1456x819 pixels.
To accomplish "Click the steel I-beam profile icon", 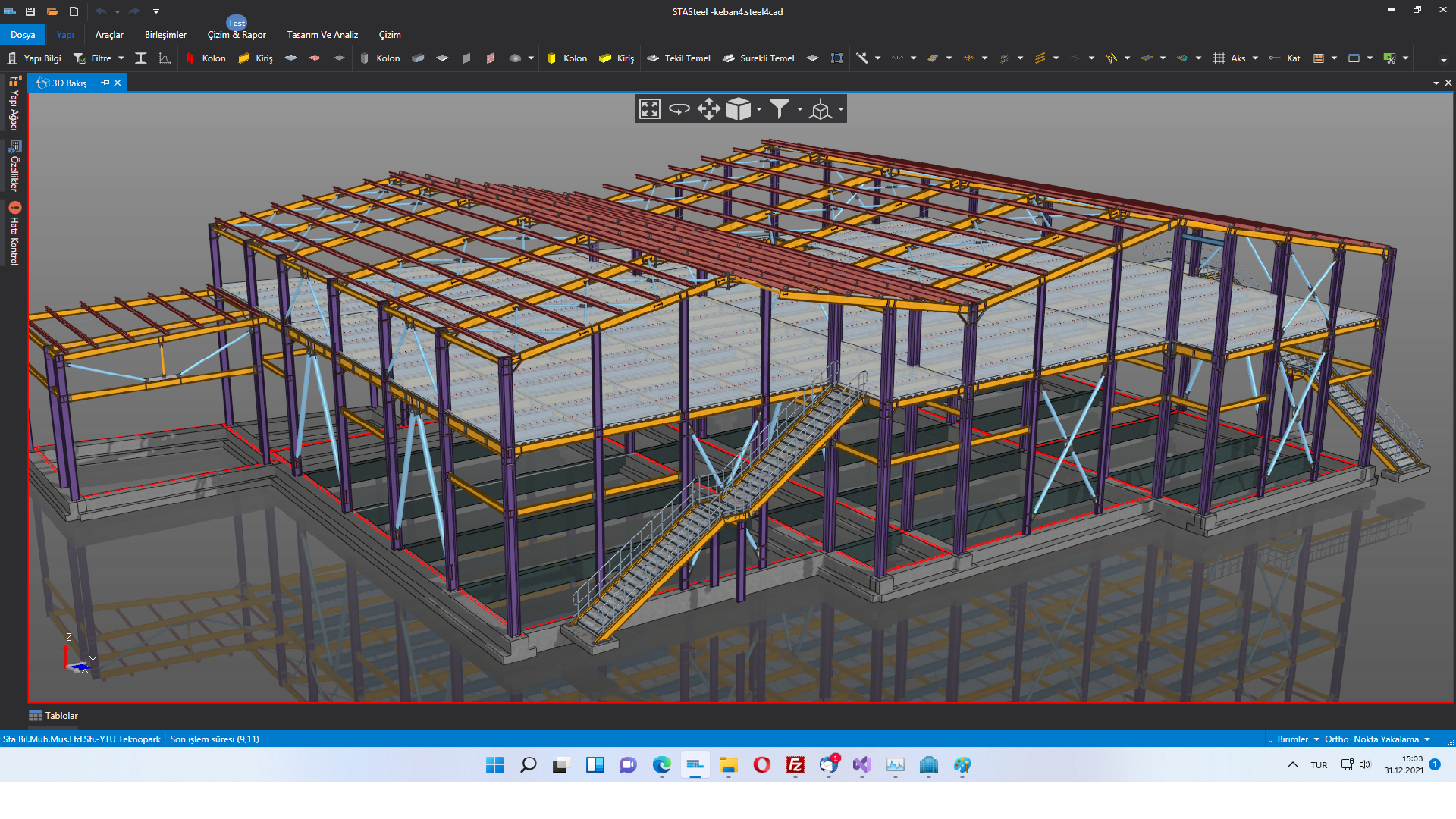I will tap(141, 58).
